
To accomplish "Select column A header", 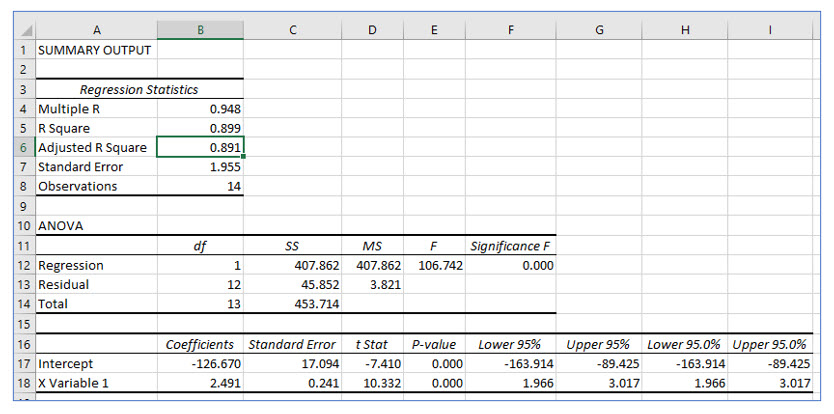I will [x=96, y=30].
